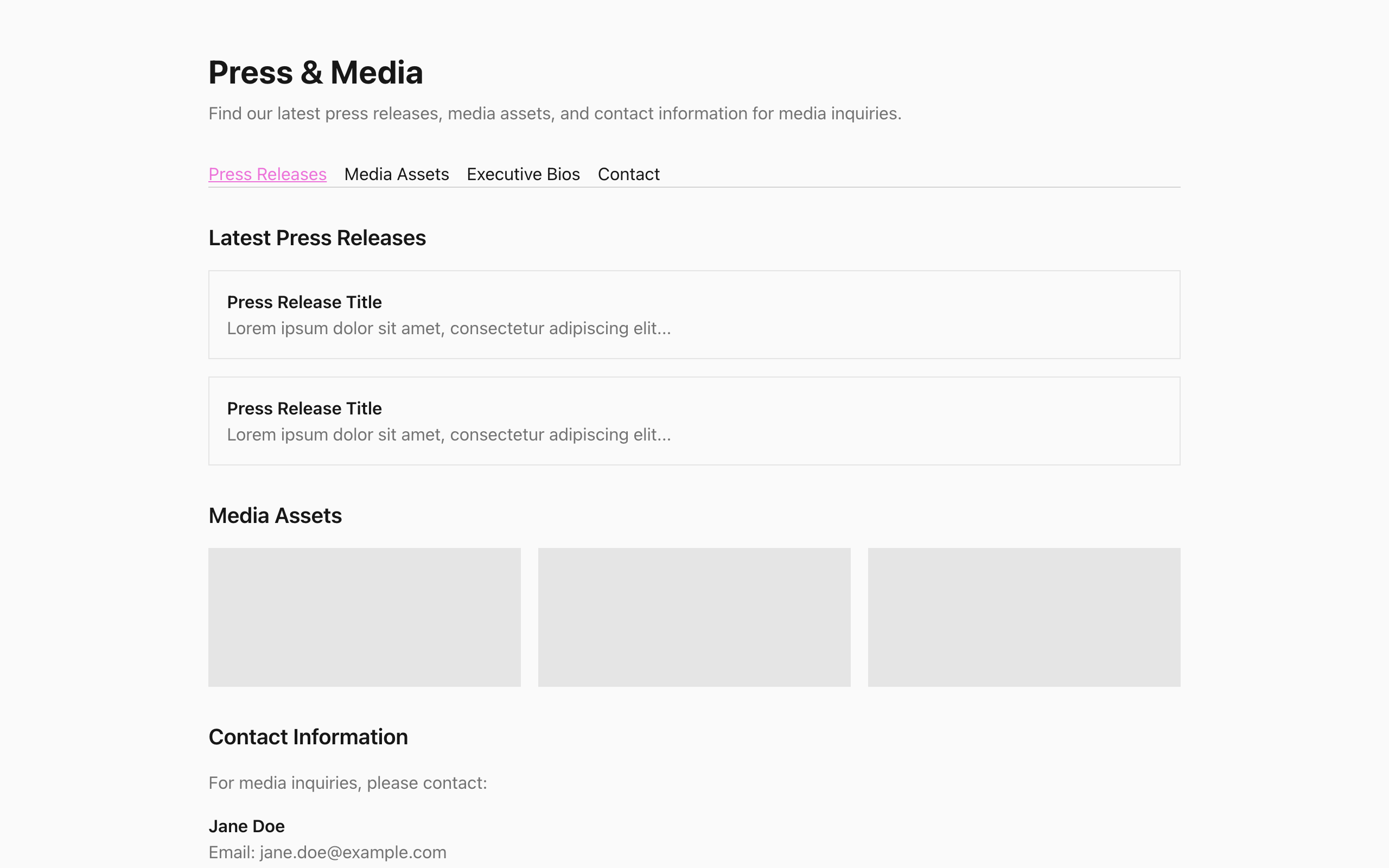Click the Jane Doe contact name
1389x868 pixels.
click(x=247, y=826)
